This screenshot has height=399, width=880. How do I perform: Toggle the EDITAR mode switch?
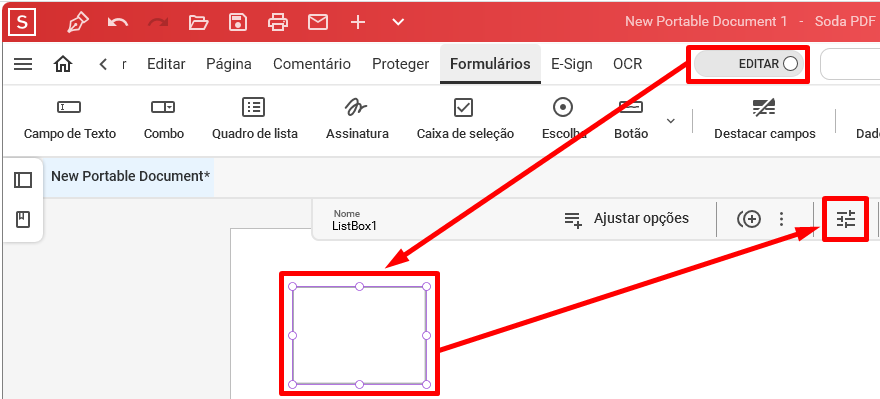coord(749,64)
